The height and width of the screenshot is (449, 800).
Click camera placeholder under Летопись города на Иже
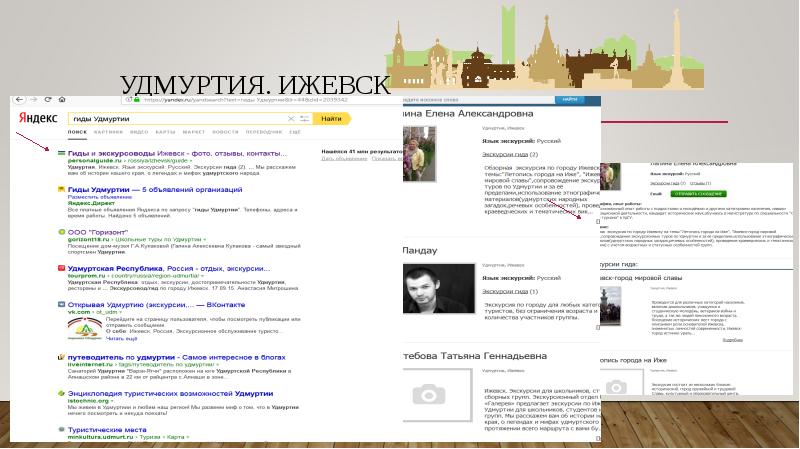tap(620, 383)
